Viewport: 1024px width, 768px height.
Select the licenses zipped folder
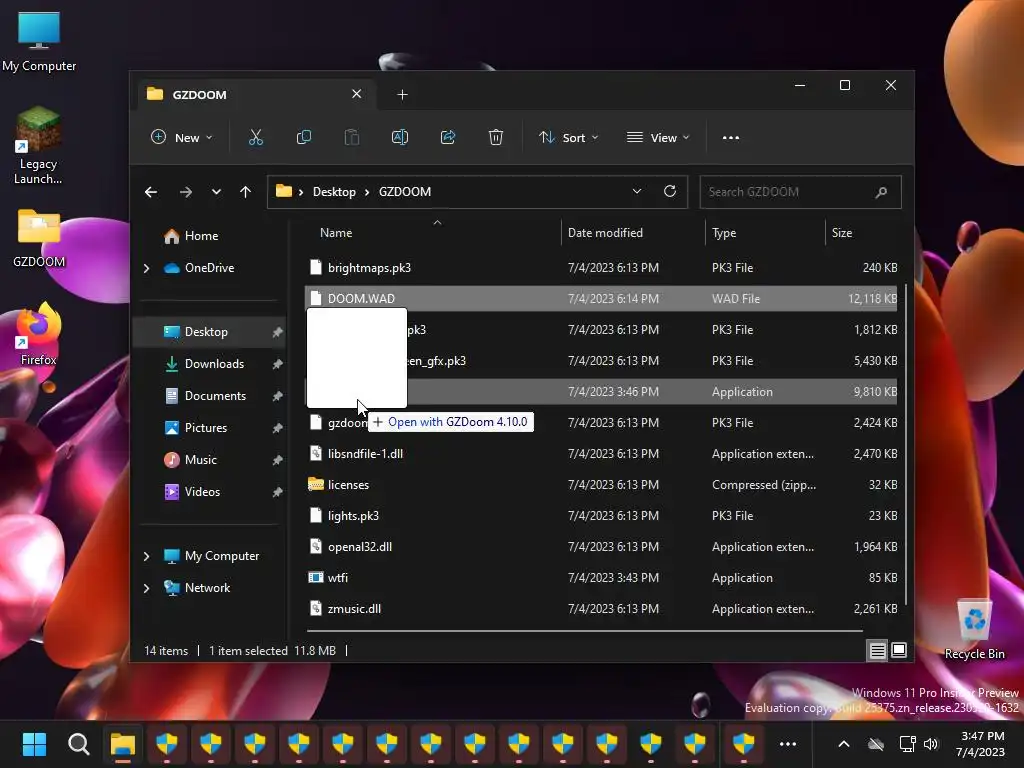pyautogui.click(x=601, y=485)
